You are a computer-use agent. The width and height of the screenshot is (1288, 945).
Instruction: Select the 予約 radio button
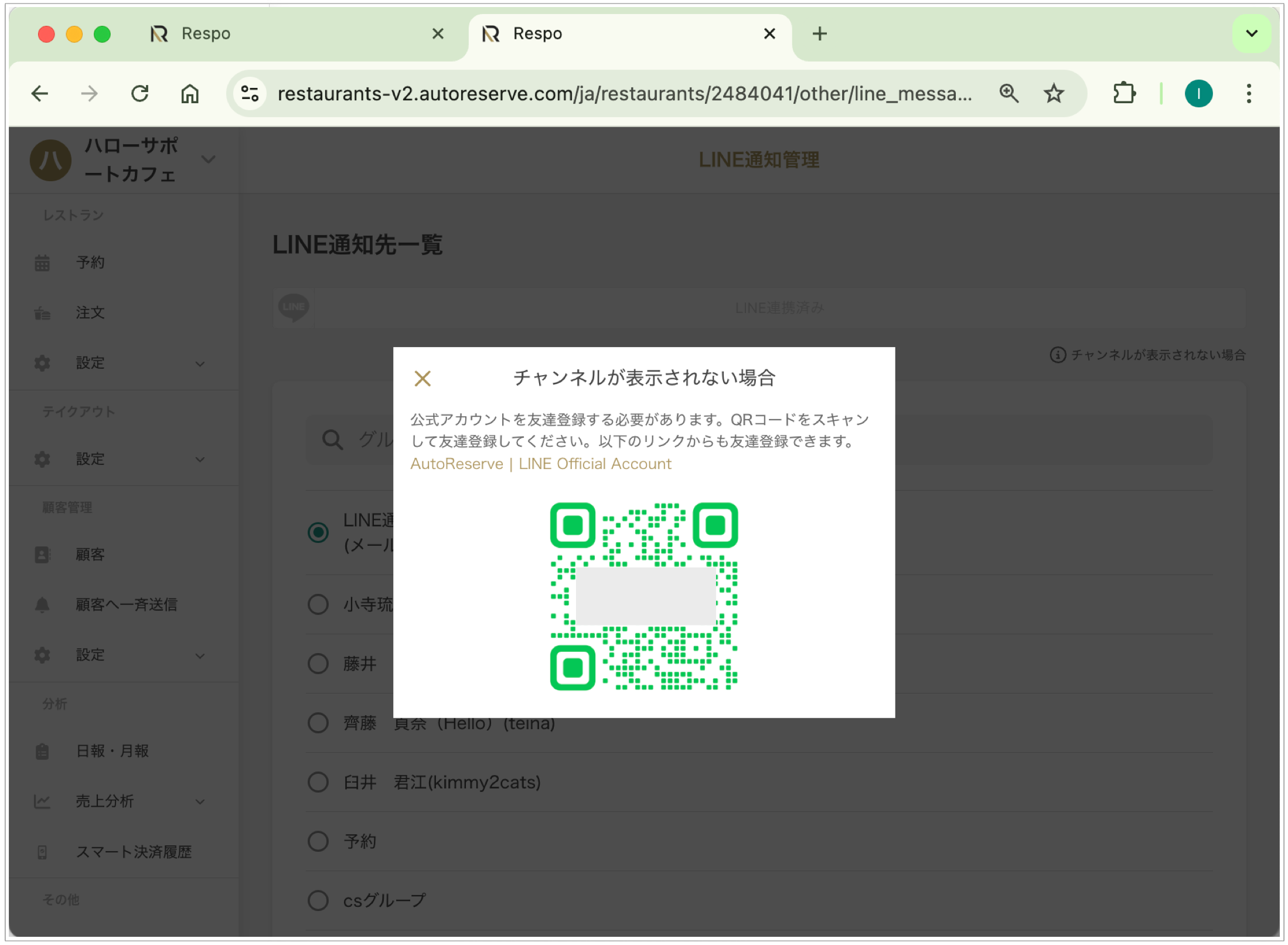[x=318, y=841]
